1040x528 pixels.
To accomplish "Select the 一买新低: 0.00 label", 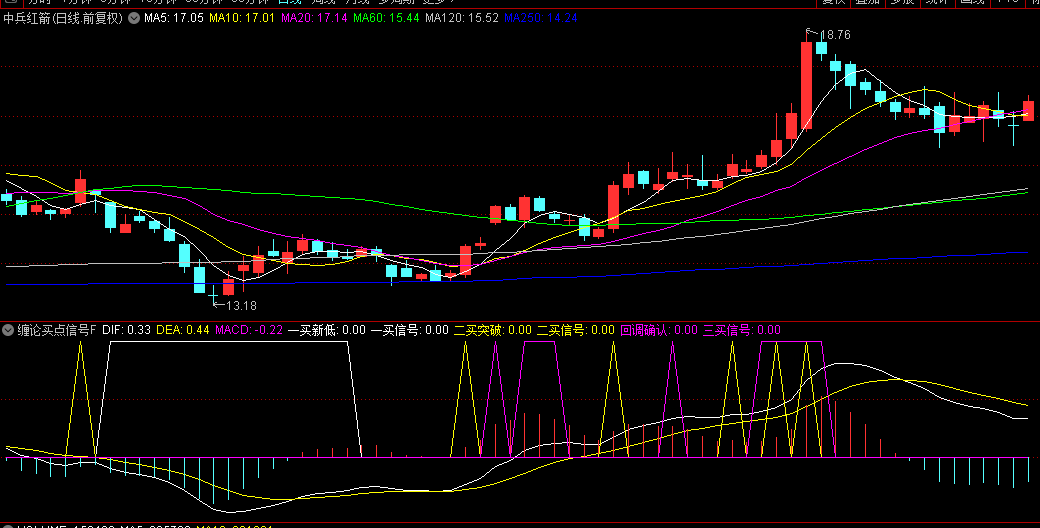I will tap(326, 330).
